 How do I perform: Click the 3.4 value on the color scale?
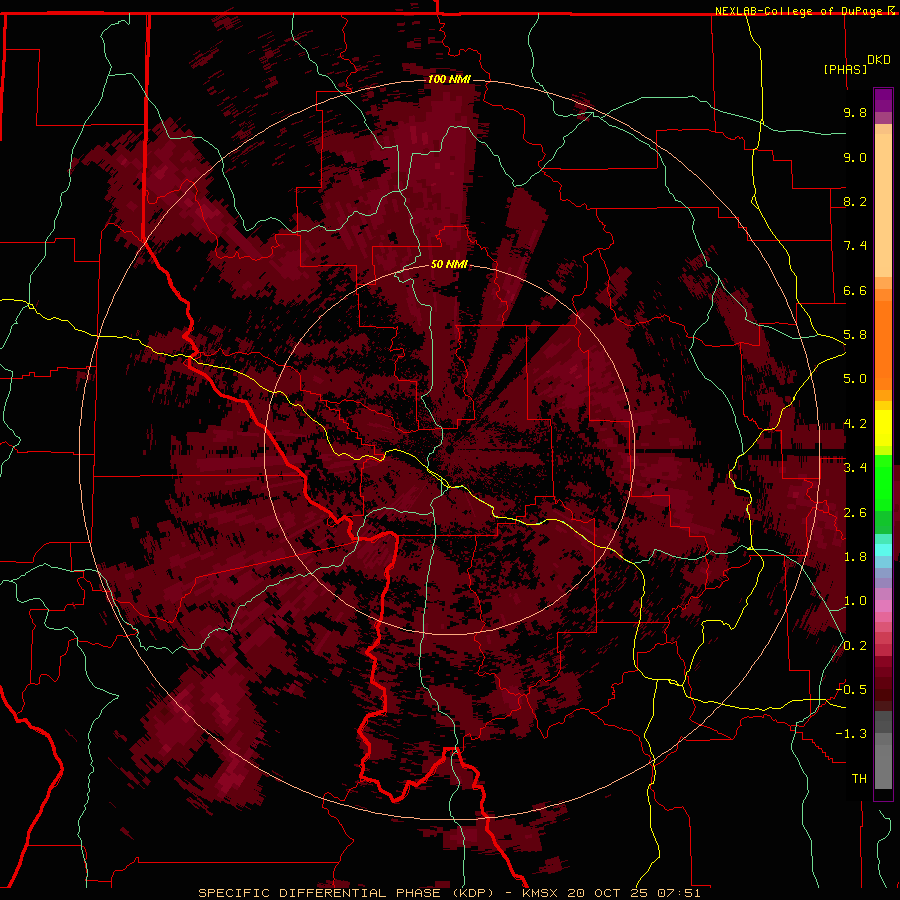(x=855, y=468)
